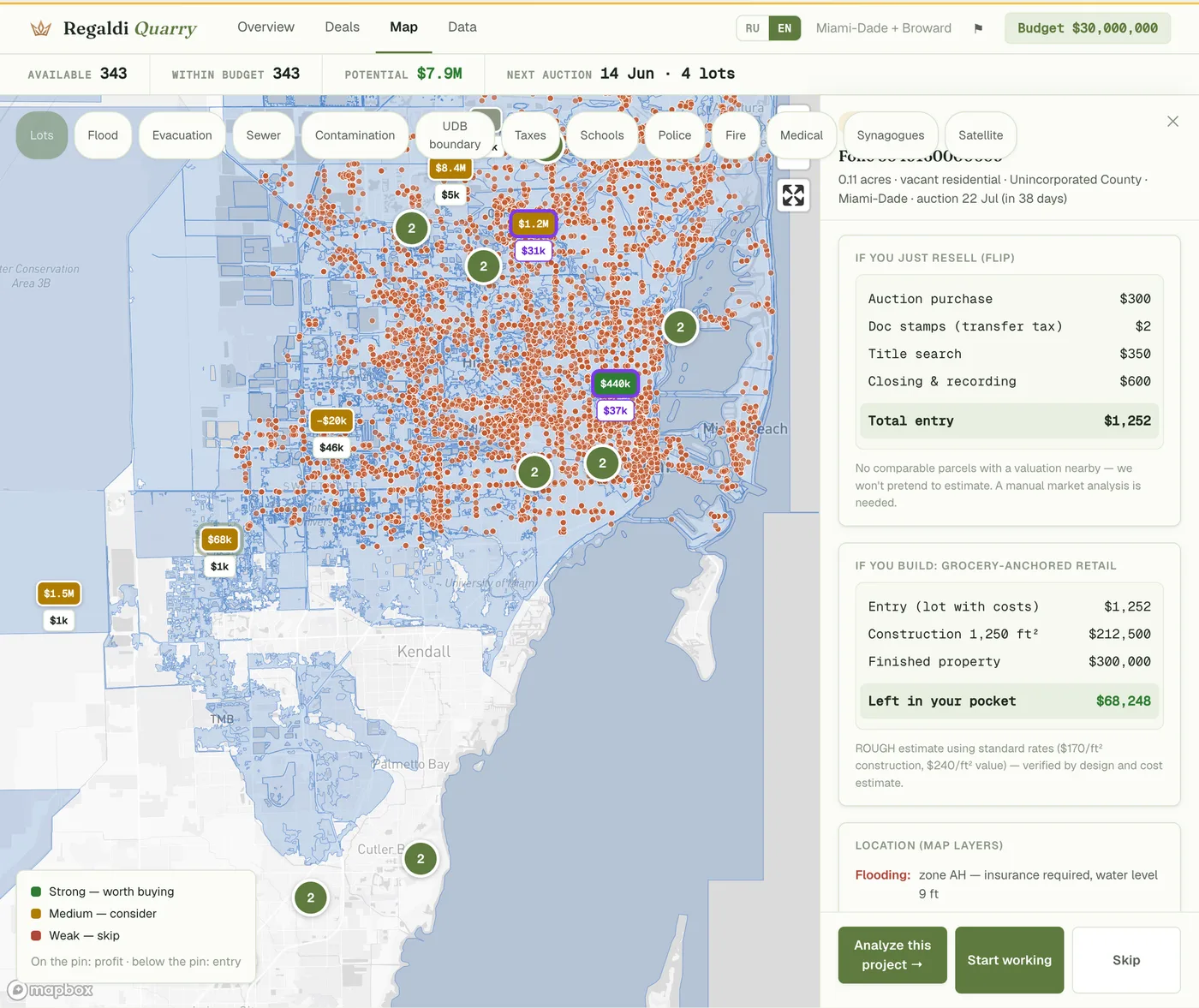Image resolution: width=1199 pixels, height=1008 pixels.
Task: Click the Title search $350 row
Action: 1009,354
